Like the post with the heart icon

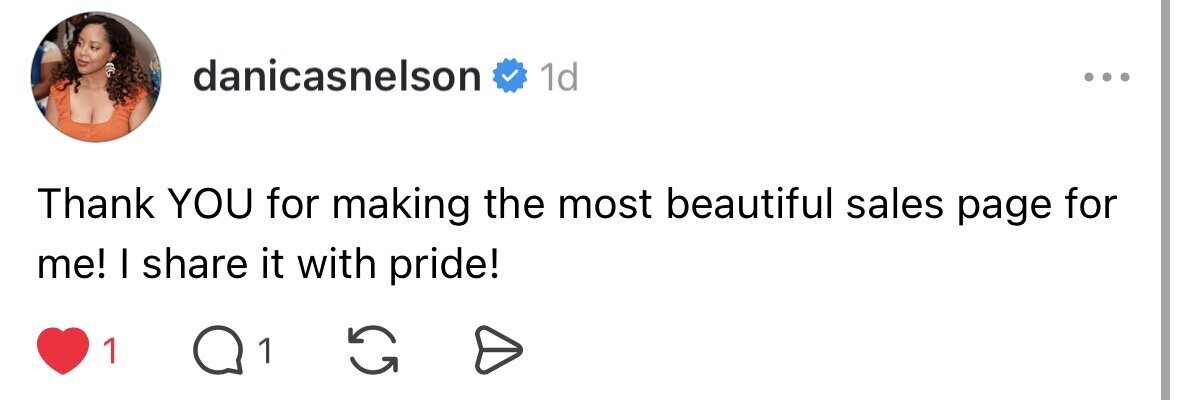tap(64, 351)
